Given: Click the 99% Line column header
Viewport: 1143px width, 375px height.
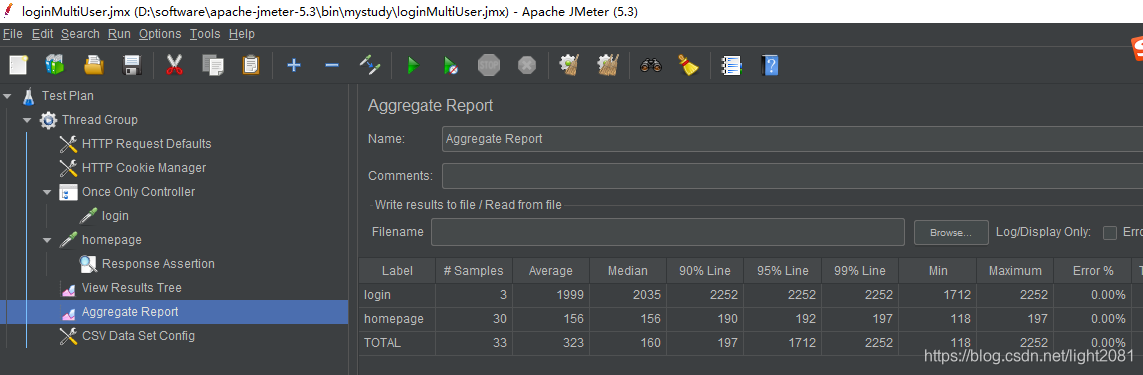Looking at the screenshot, I should (860, 271).
